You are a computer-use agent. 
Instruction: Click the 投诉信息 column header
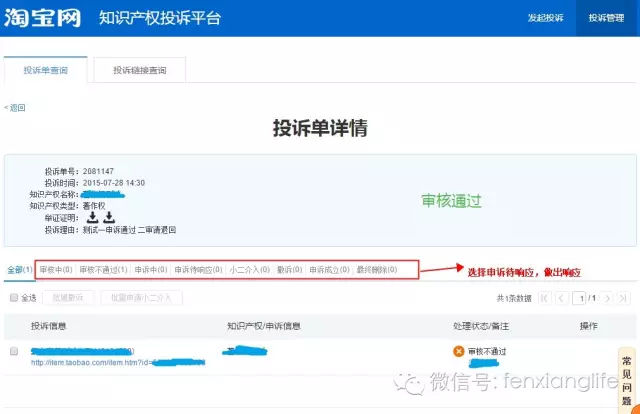tap(49, 326)
